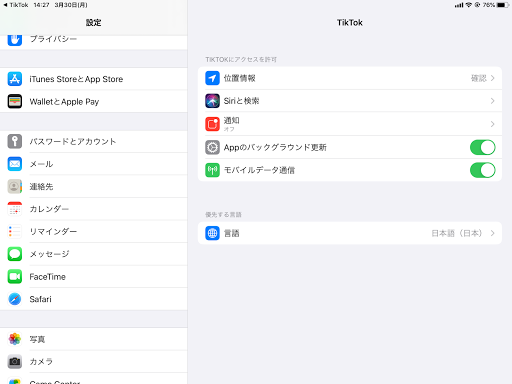Select the Reminders (リマインダー) icon
Screen dimensions: 512x384
pos(15,231)
